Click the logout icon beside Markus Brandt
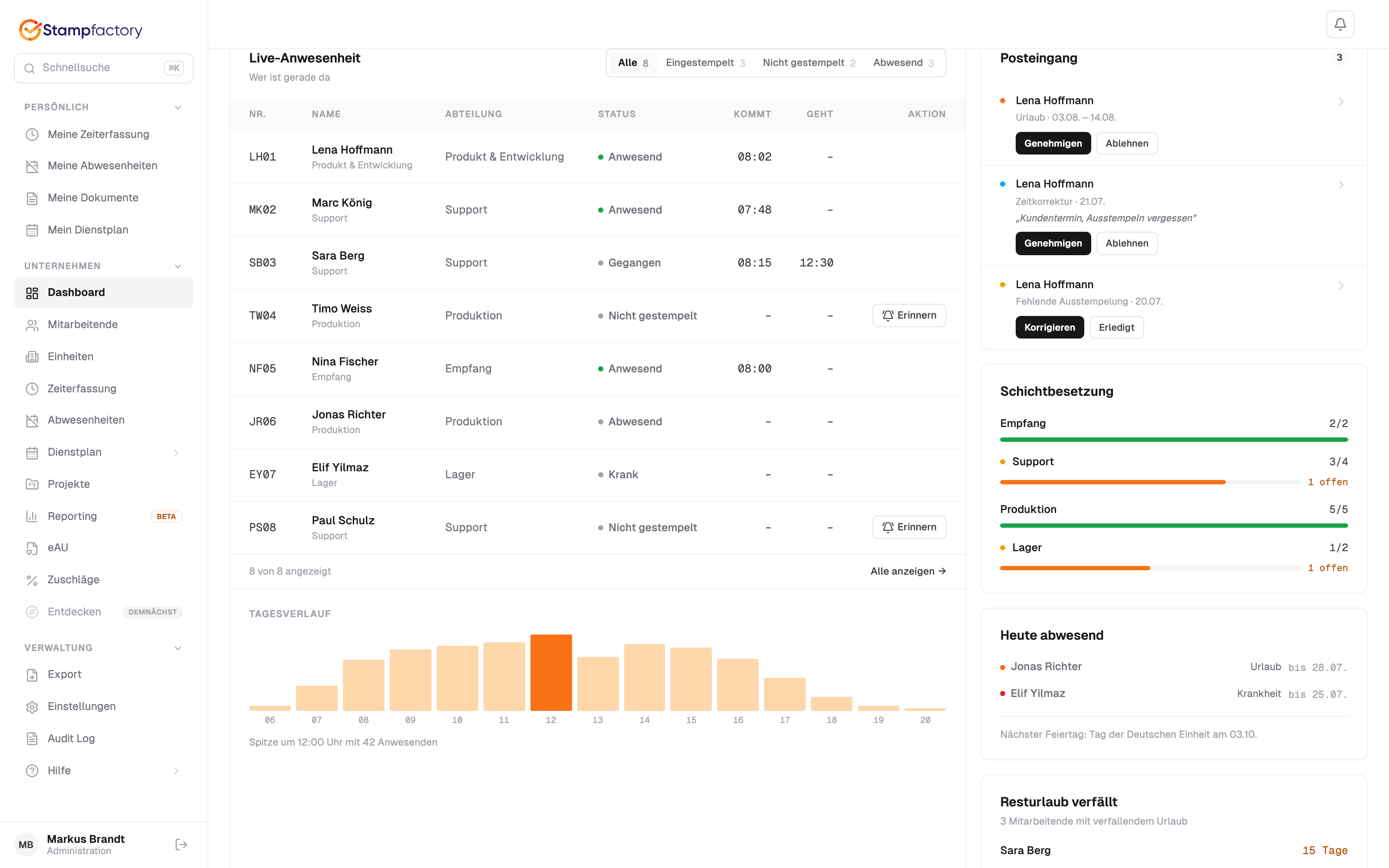 181,844
